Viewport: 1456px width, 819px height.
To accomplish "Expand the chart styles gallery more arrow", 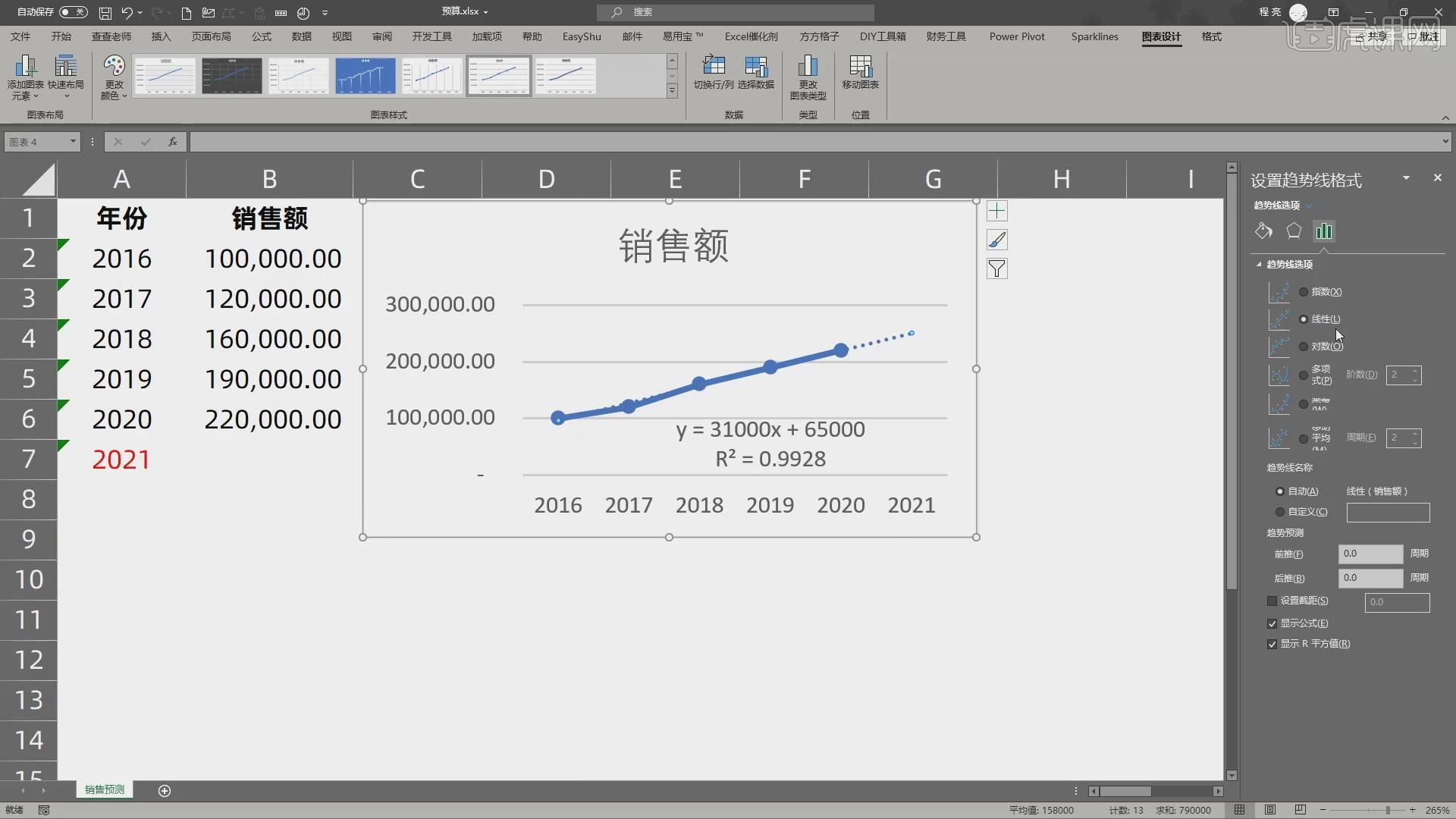I will click(673, 90).
